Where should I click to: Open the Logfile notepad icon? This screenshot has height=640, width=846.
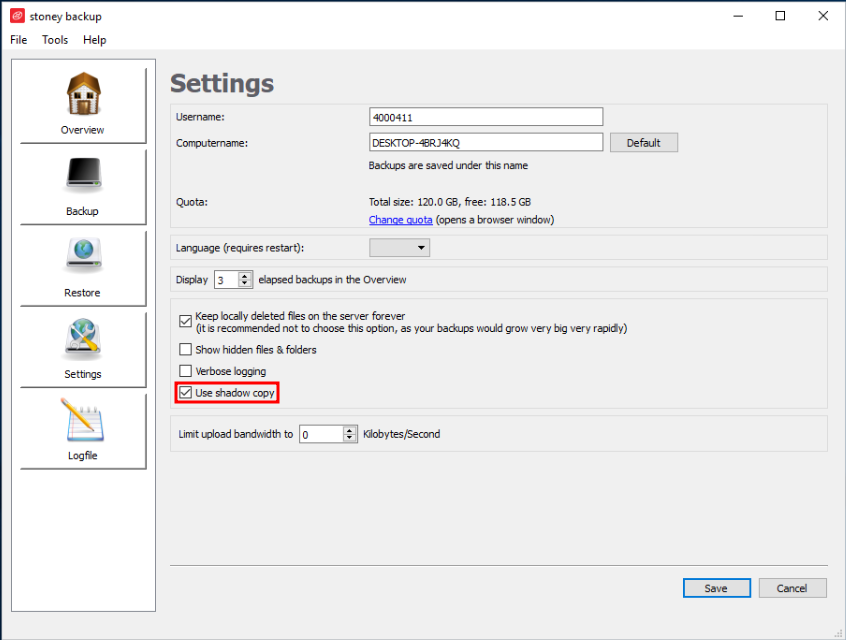click(83, 420)
